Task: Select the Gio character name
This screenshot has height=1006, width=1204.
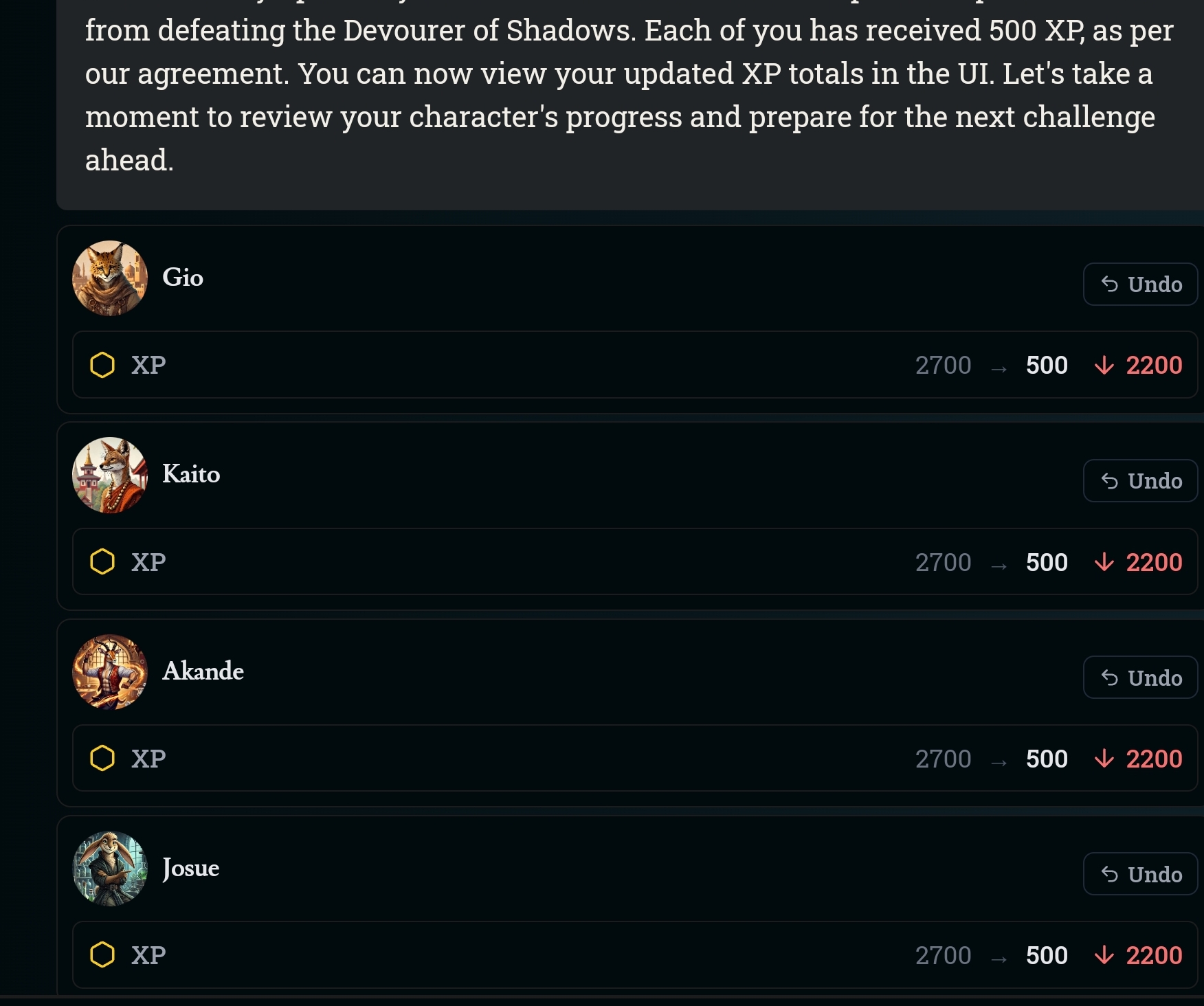Action: point(183,278)
